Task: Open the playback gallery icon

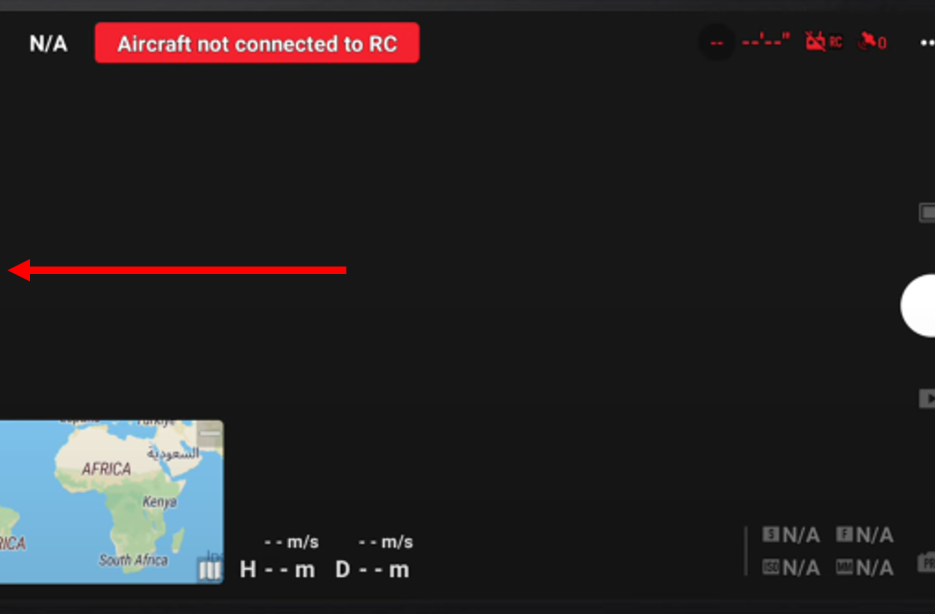Action: click(927, 399)
